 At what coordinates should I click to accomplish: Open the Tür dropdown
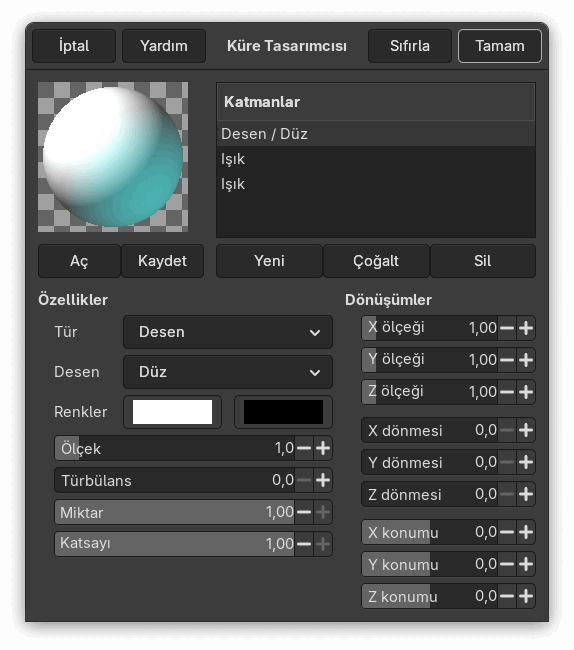(228, 332)
